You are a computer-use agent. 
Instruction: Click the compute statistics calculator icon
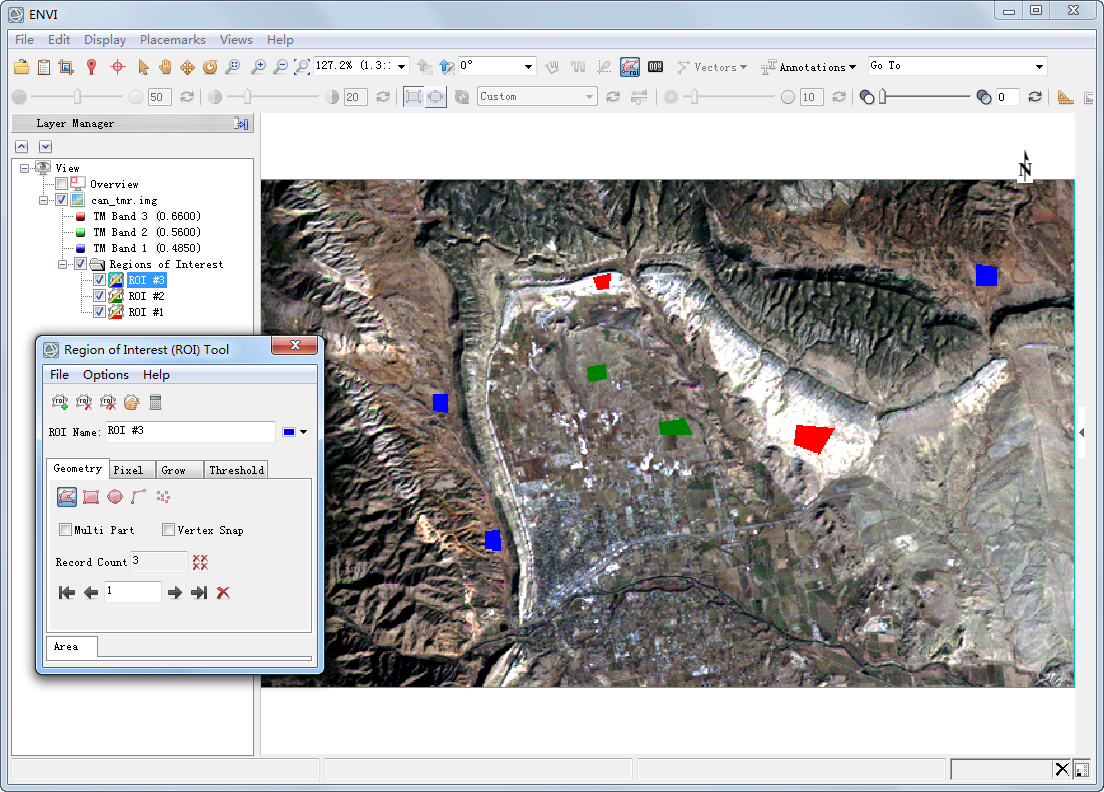pos(155,402)
